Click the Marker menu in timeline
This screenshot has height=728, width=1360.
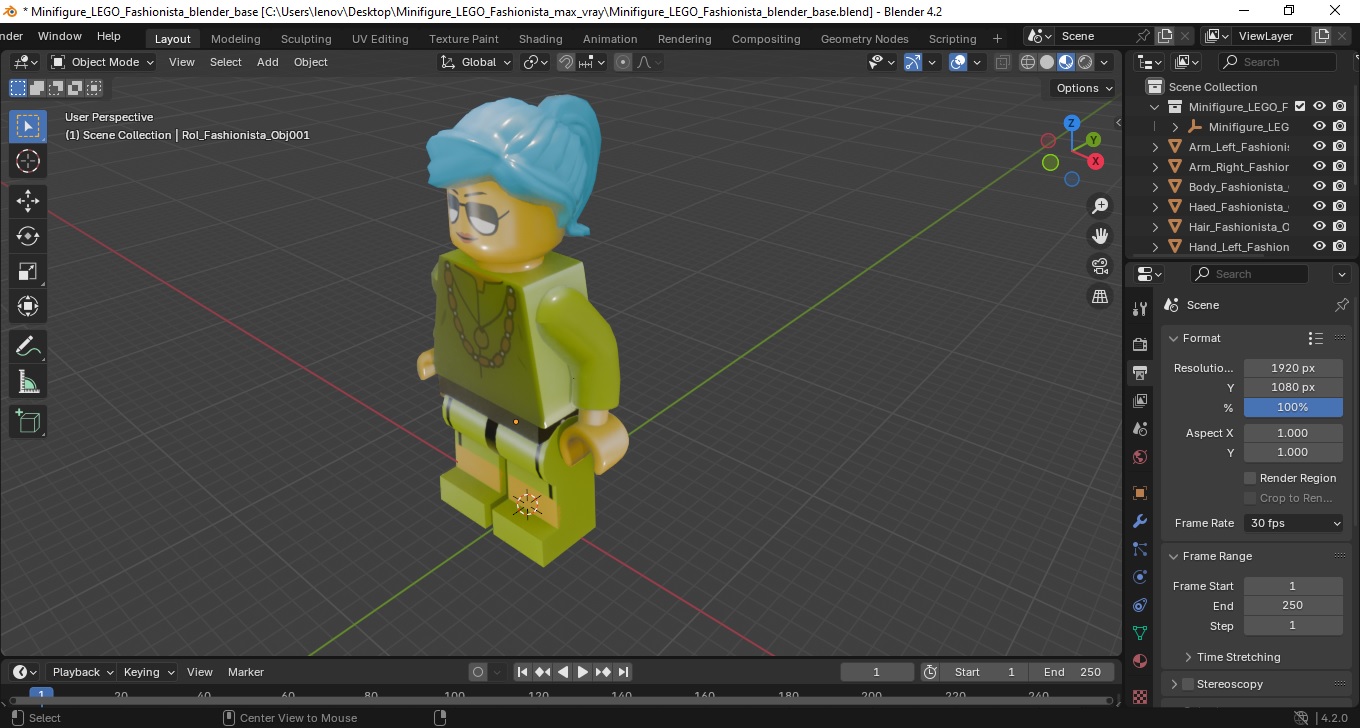click(246, 672)
